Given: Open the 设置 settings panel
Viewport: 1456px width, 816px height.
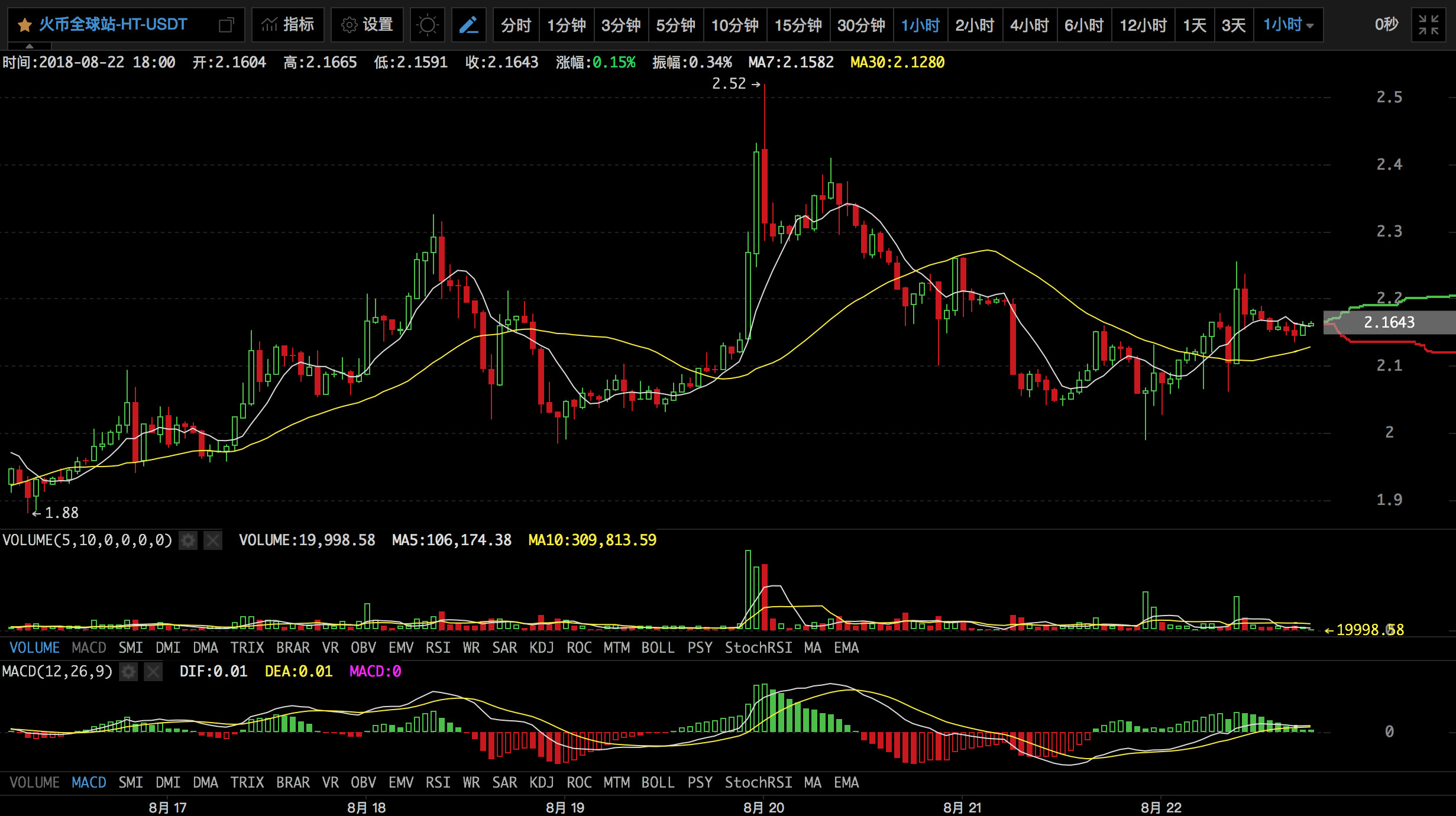Looking at the screenshot, I should pyautogui.click(x=367, y=25).
